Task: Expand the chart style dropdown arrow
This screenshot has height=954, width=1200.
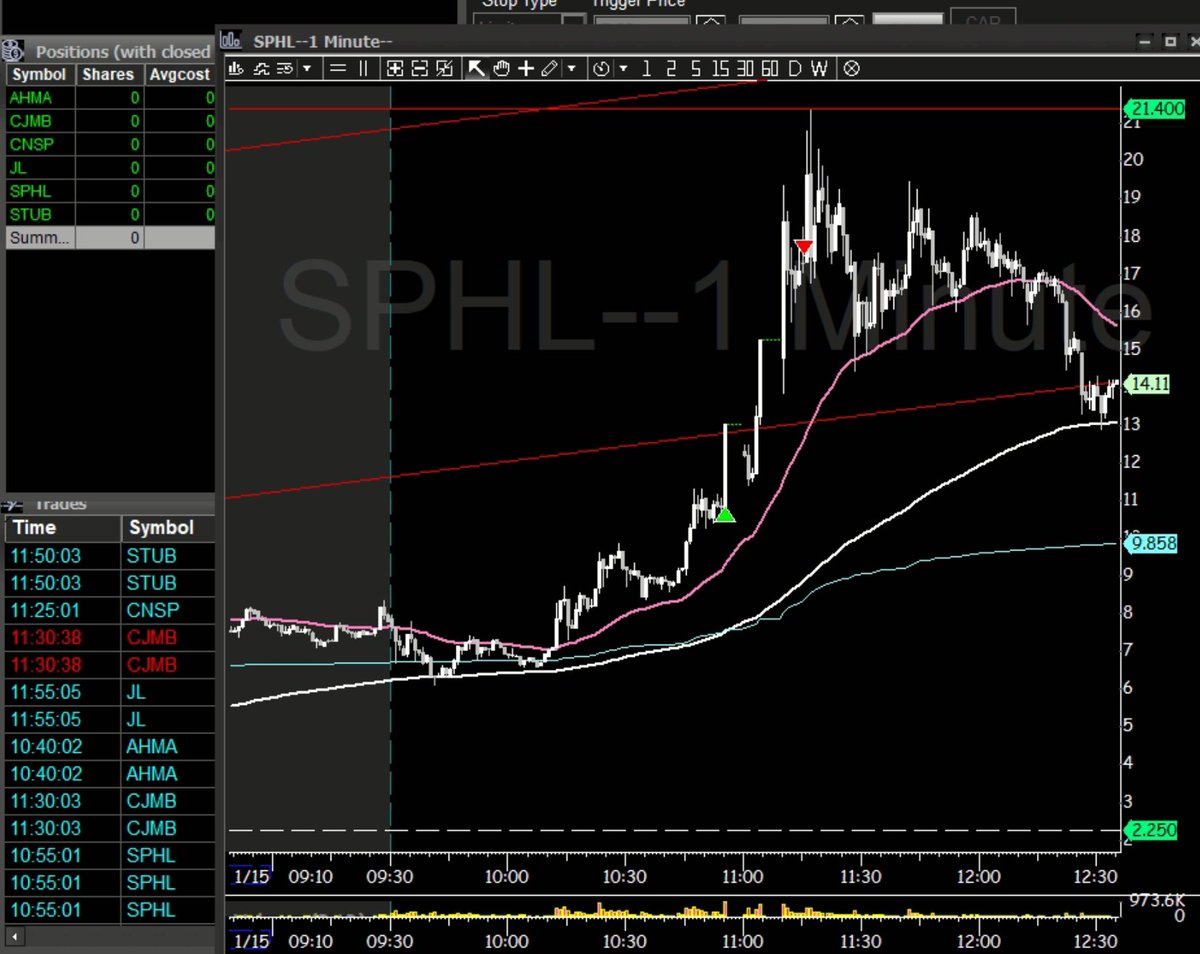Action: [308, 68]
